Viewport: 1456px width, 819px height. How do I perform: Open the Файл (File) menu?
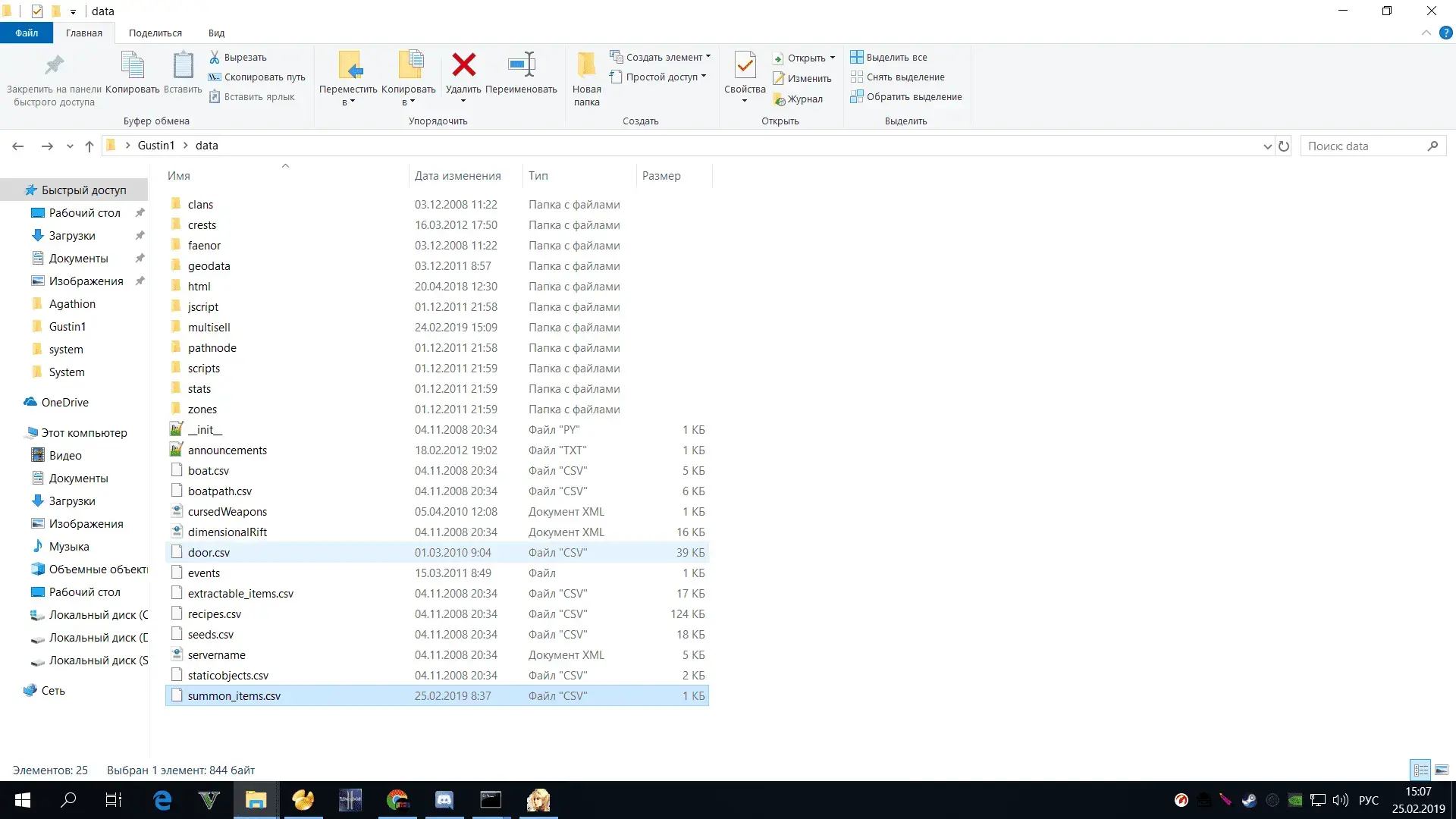tap(27, 33)
